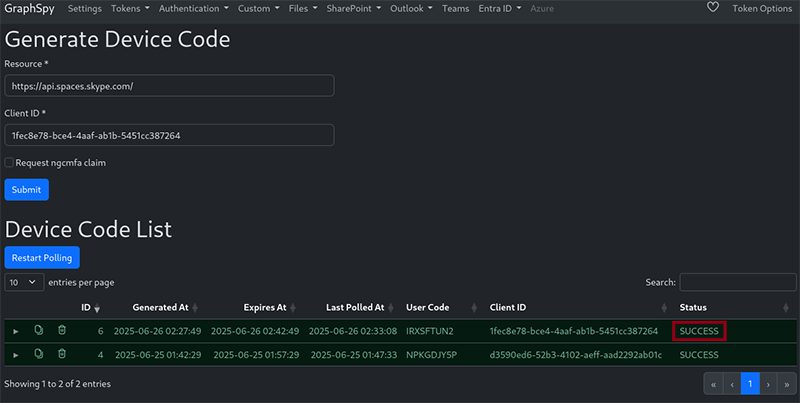The width and height of the screenshot is (800, 403).
Task: Click the heart icon in the navbar
Action: pos(713,8)
